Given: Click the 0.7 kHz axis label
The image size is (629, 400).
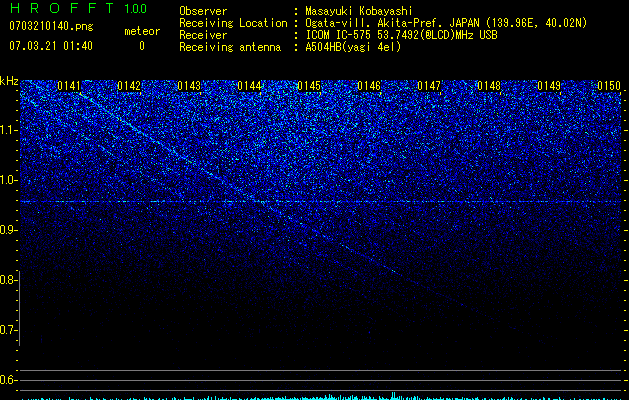Looking at the screenshot, I should click(x=7, y=330).
